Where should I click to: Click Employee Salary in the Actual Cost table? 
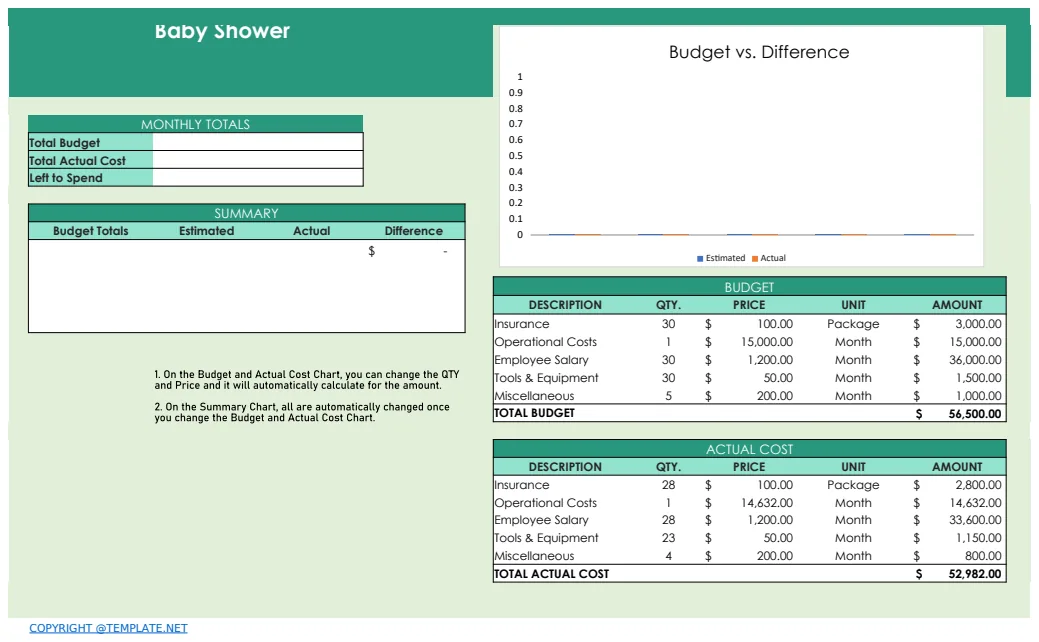541,520
